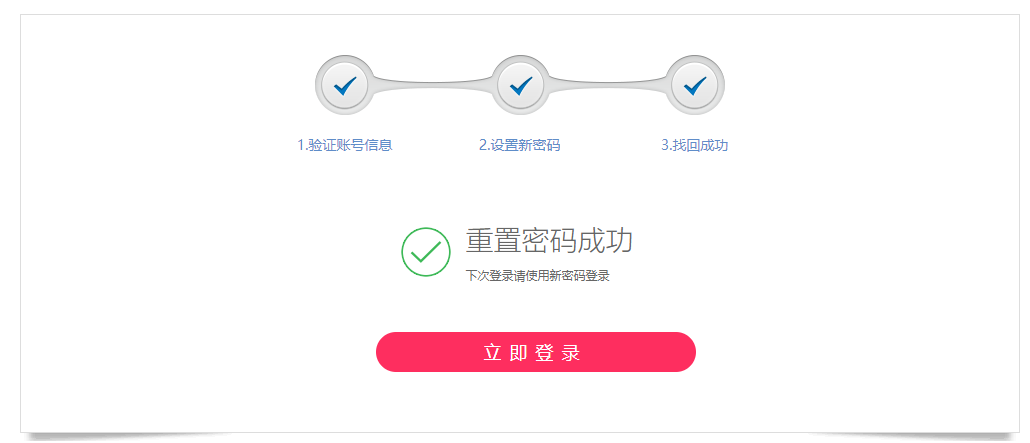Click the 重置密码成功 heading
The height and width of the screenshot is (443, 1030).
click(x=549, y=241)
